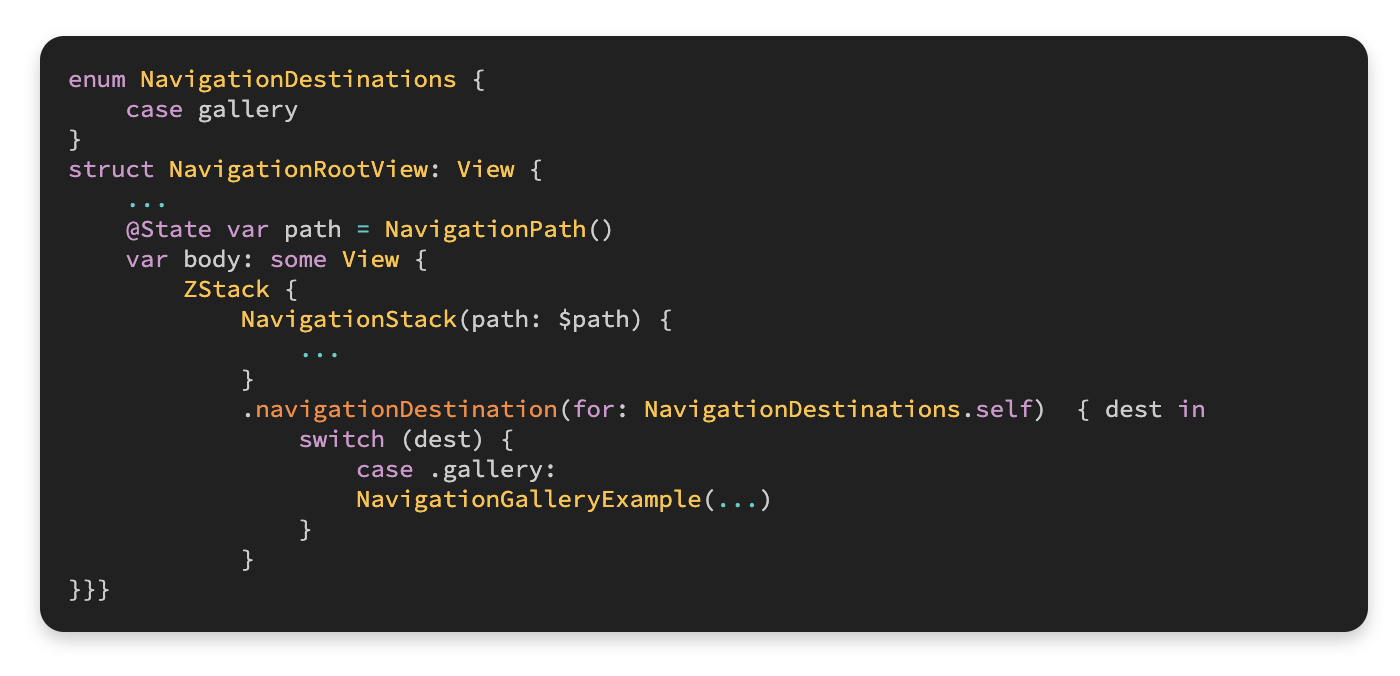Click the final closing braces line

coord(89,589)
